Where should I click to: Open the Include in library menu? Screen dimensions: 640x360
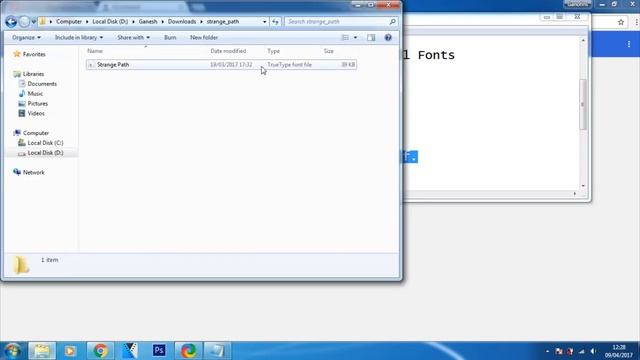coord(79,38)
